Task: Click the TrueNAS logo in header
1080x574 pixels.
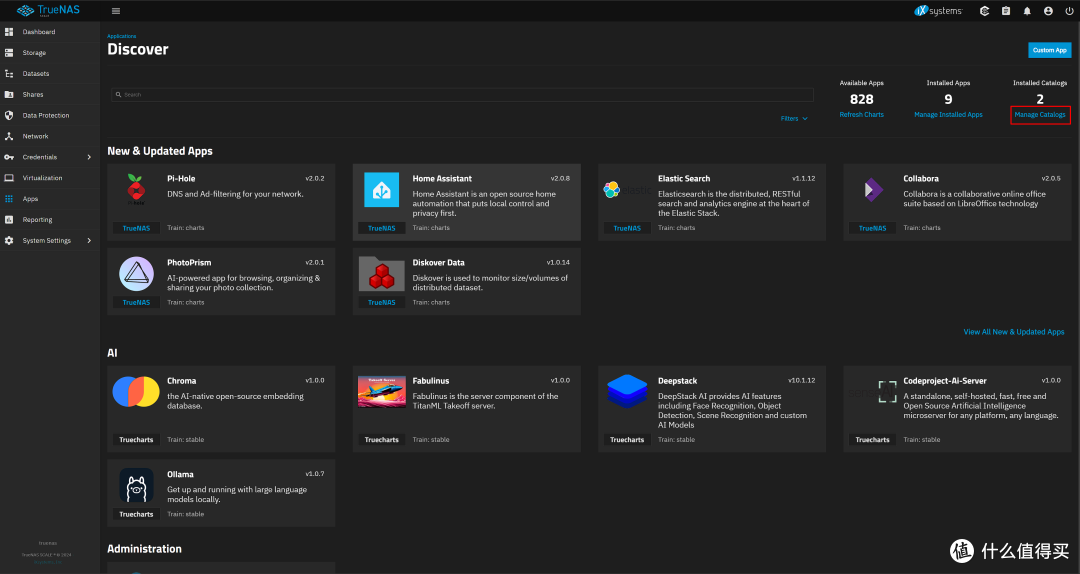Action: [x=48, y=10]
